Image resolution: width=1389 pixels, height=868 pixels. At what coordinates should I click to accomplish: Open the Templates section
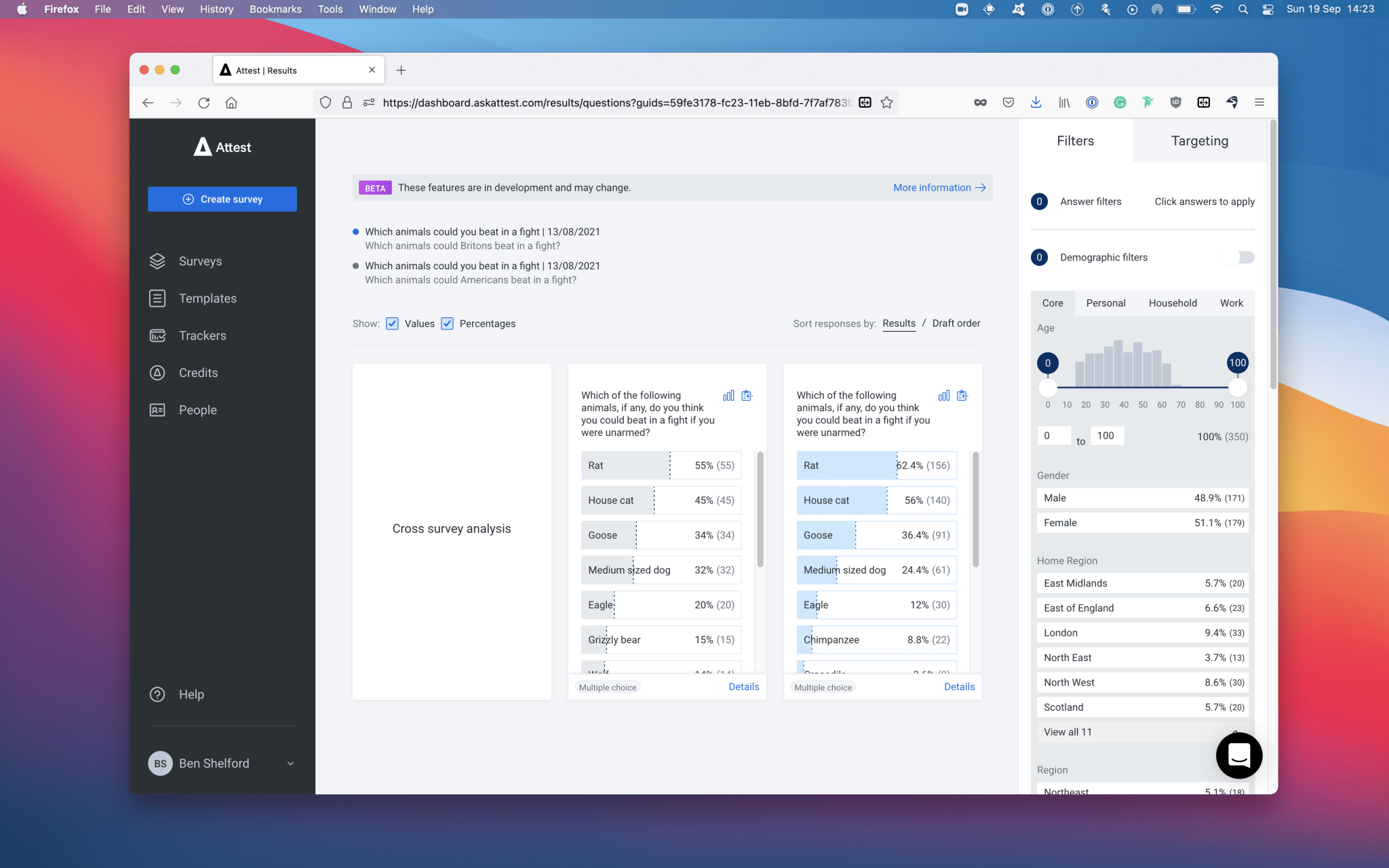coord(208,298)
